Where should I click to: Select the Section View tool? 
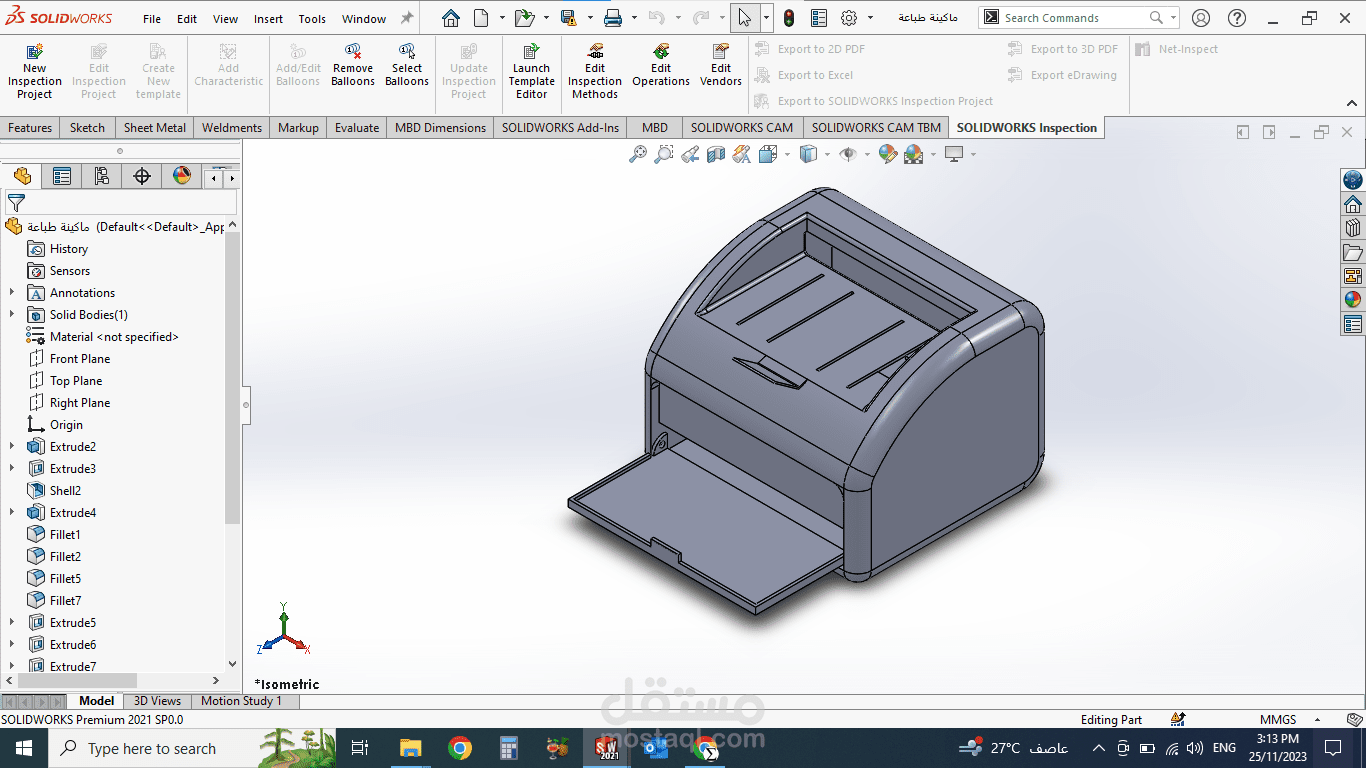tap(716, 154)
